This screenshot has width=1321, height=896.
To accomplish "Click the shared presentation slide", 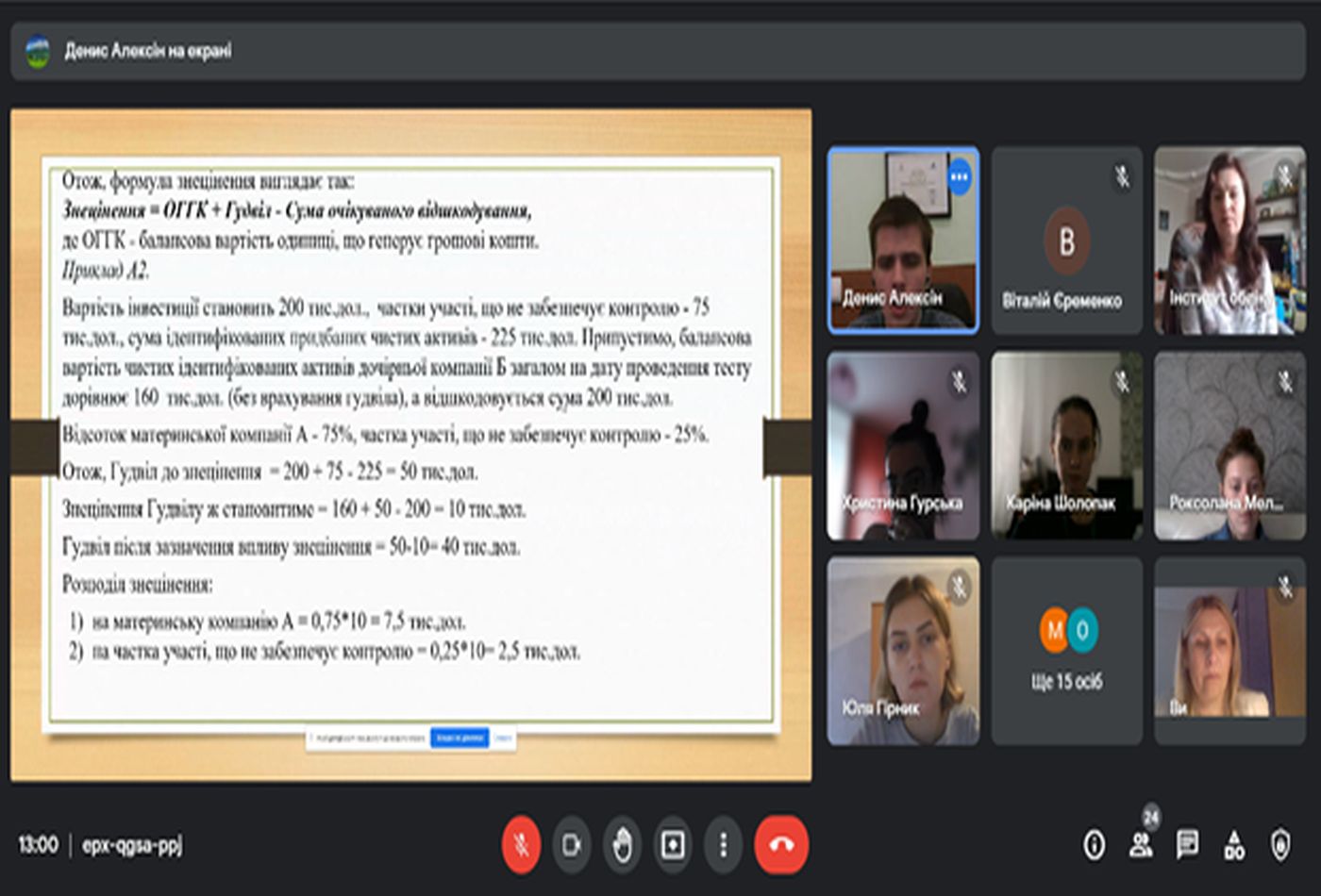I will 410,443.
